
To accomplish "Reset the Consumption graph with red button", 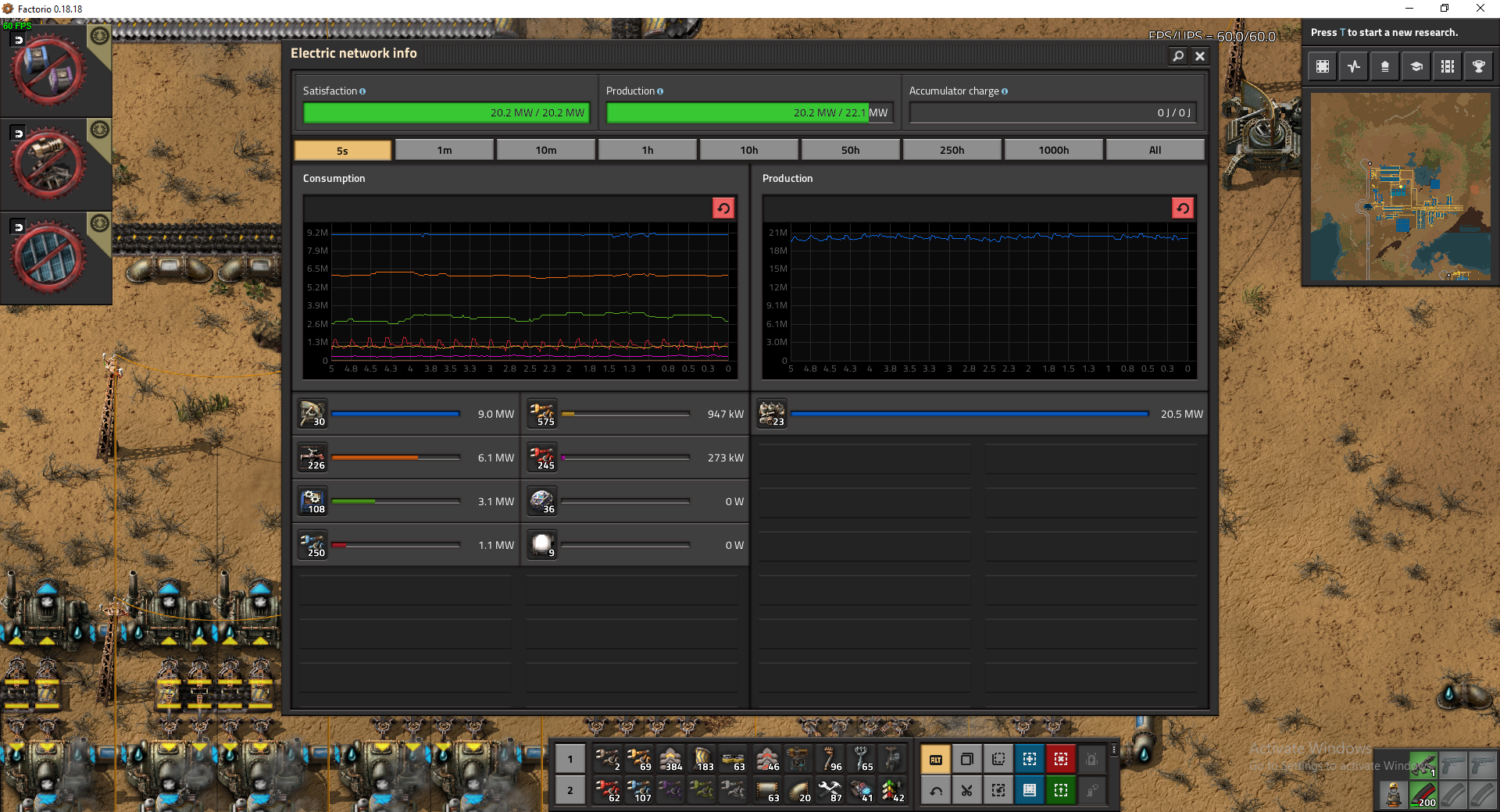I will (723, 208).
